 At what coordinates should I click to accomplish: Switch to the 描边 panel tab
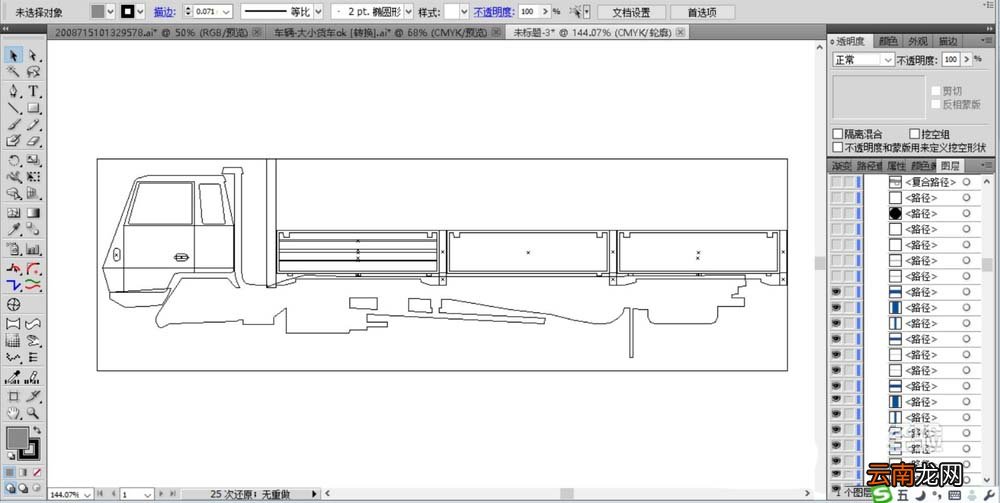[947, 41]
